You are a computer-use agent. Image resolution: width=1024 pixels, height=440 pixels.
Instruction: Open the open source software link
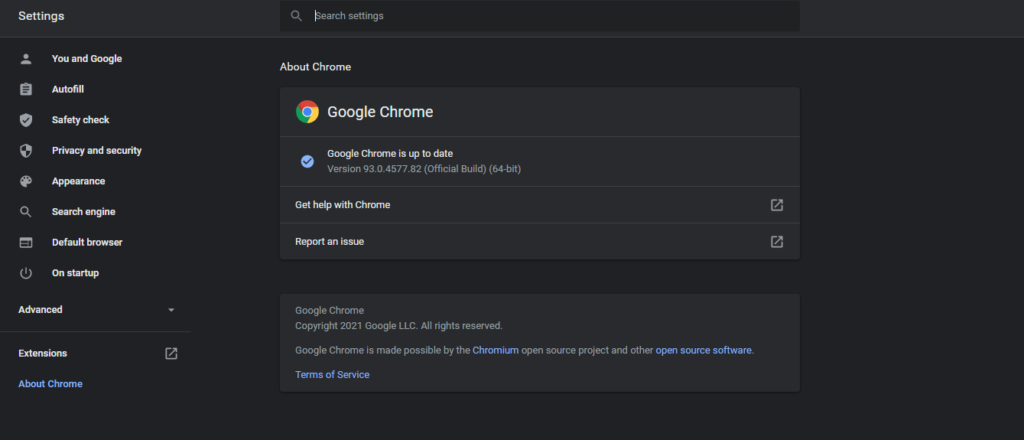point(703,350)
